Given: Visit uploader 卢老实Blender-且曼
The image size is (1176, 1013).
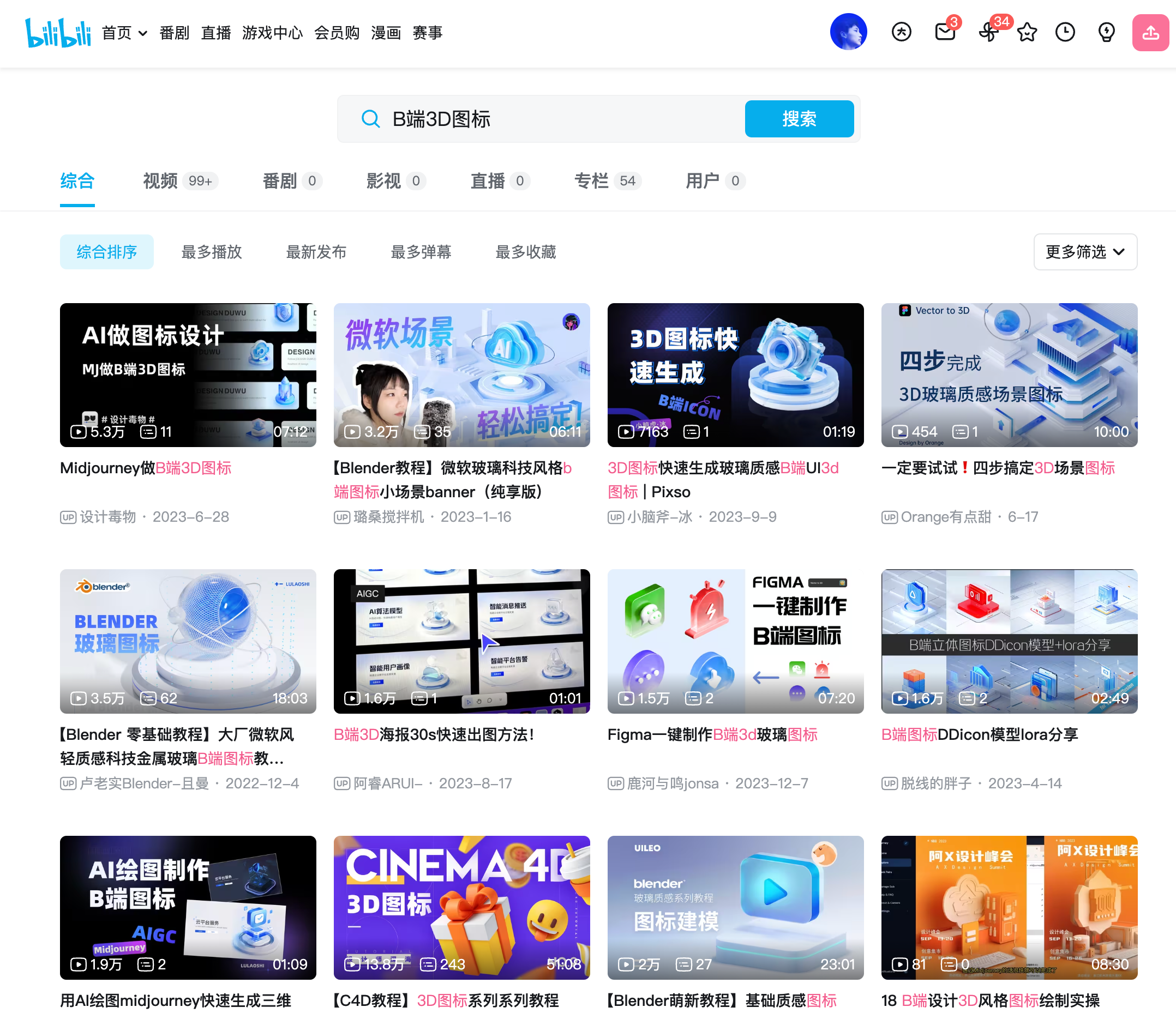Looking at the screenshot, I should (144, 783).
